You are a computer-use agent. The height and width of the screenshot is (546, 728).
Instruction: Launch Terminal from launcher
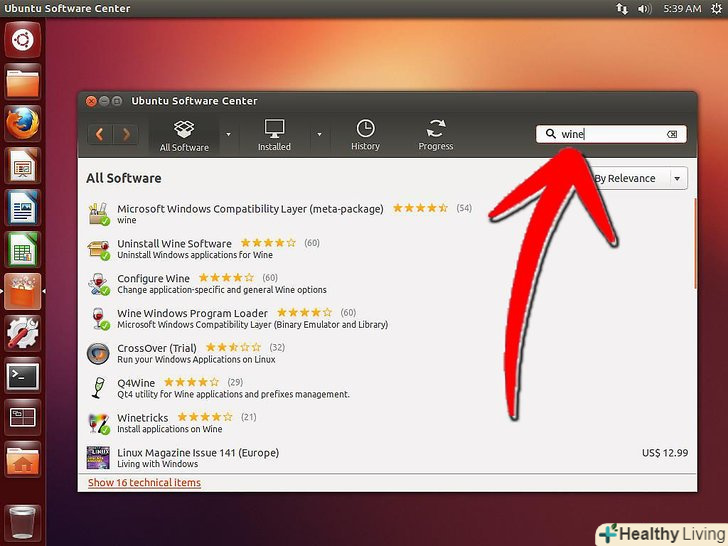click(x=22, y=375)
